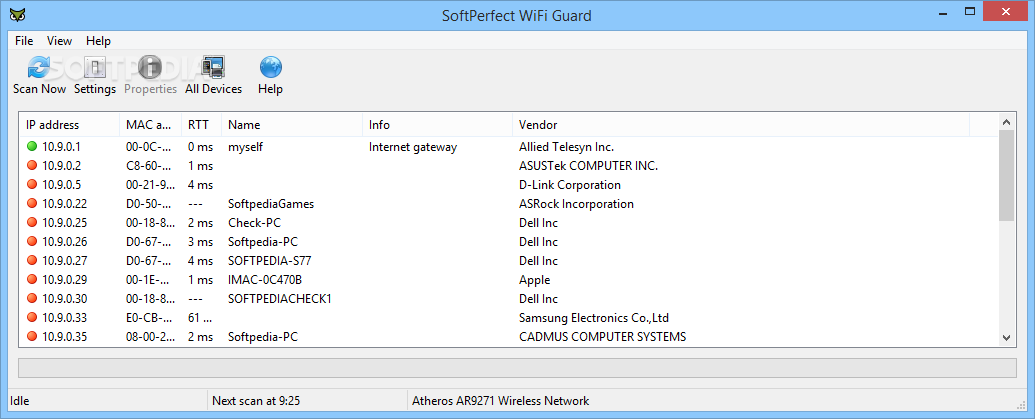Sort by RTT column header
Image resolution: width=1035 pixels, height=419 pixels.
(202, 125)
